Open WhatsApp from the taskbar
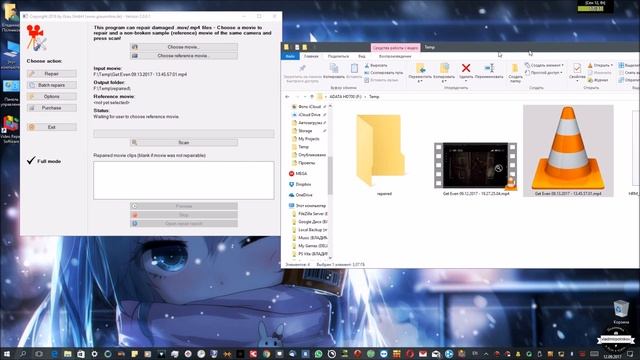Viewport: 640px width, 360px height. pos(319,354)
